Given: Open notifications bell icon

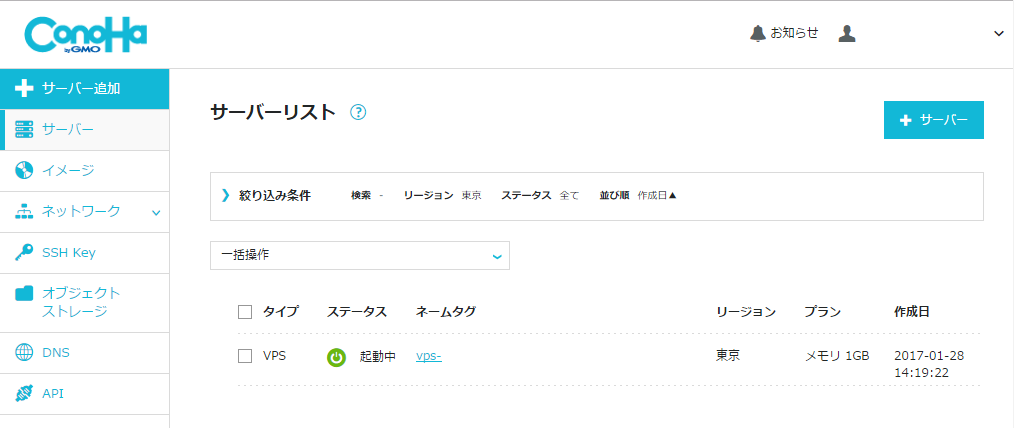Looking at the screenshot, I should [757, 33].
